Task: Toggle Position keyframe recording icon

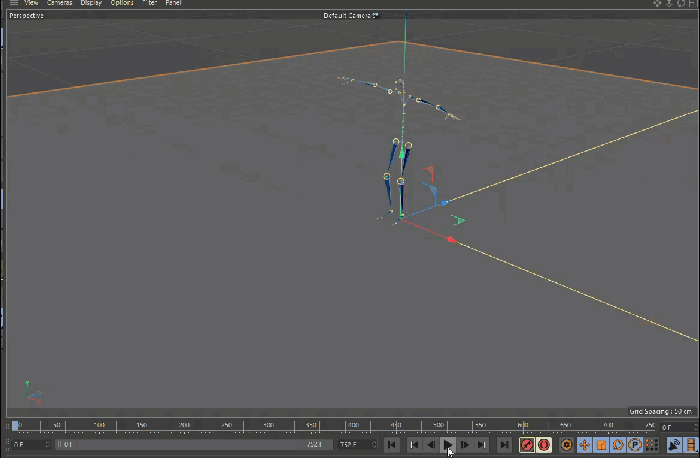Action: click(x=584, y=445)
